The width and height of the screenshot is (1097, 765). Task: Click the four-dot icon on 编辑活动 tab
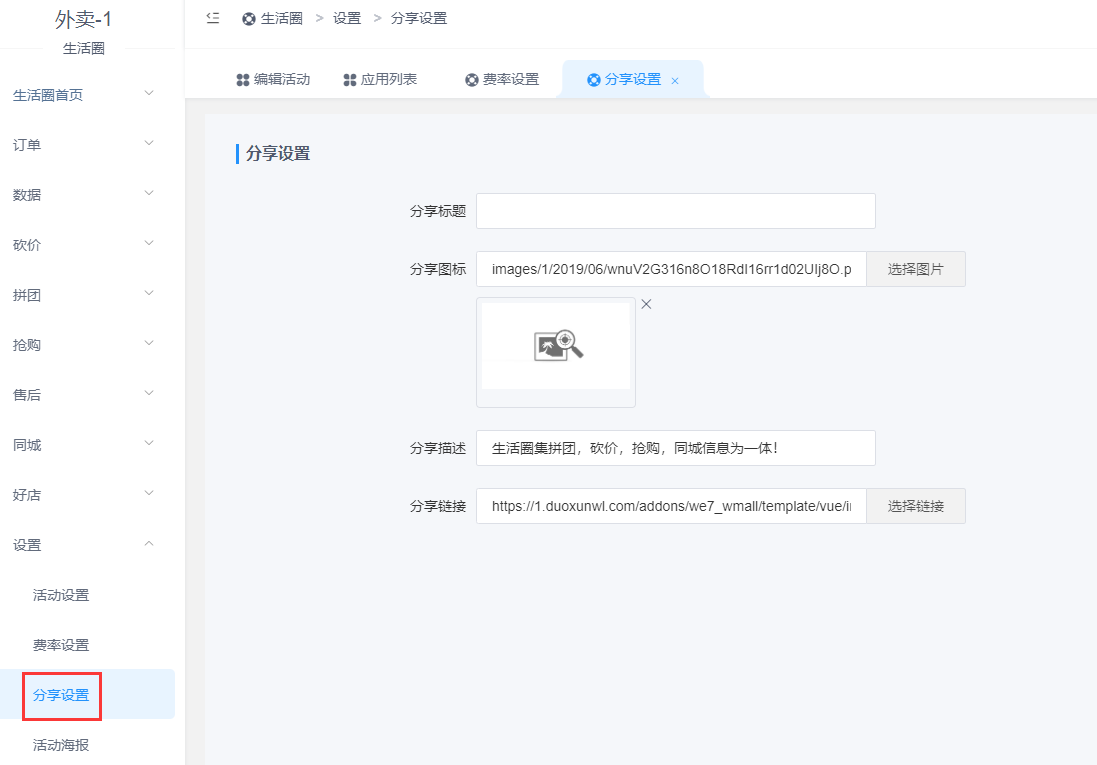243,80
